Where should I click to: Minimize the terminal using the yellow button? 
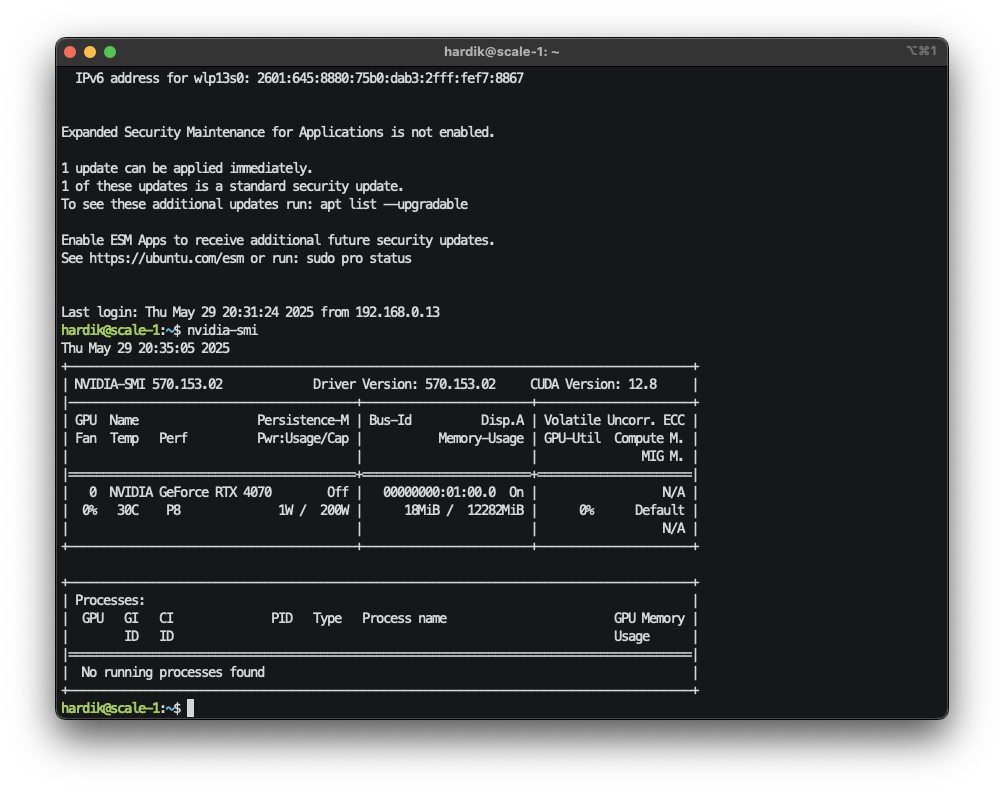(90, 52)
